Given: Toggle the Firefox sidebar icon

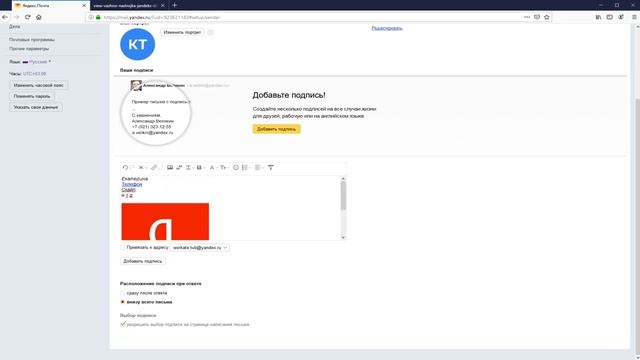Looking at the screenshot, I should (609, 17).
